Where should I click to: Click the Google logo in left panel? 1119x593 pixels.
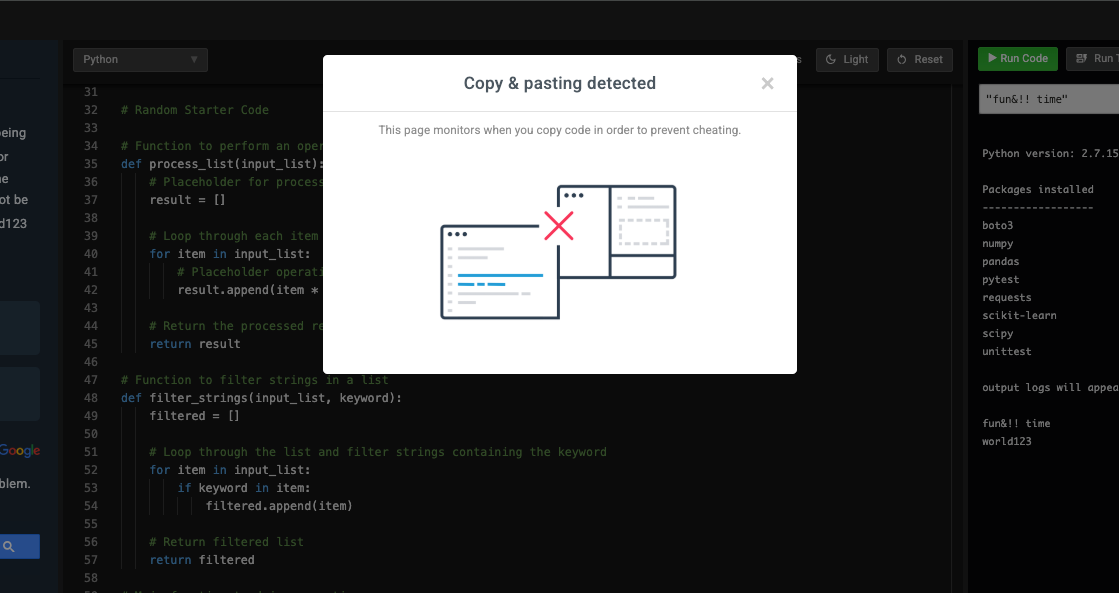point(20,451)
